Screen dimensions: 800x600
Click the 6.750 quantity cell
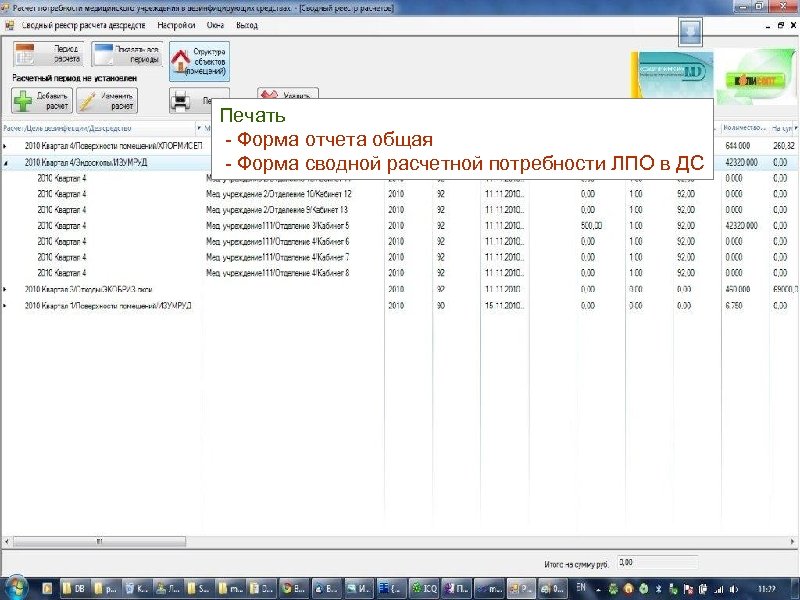[734, 305]
